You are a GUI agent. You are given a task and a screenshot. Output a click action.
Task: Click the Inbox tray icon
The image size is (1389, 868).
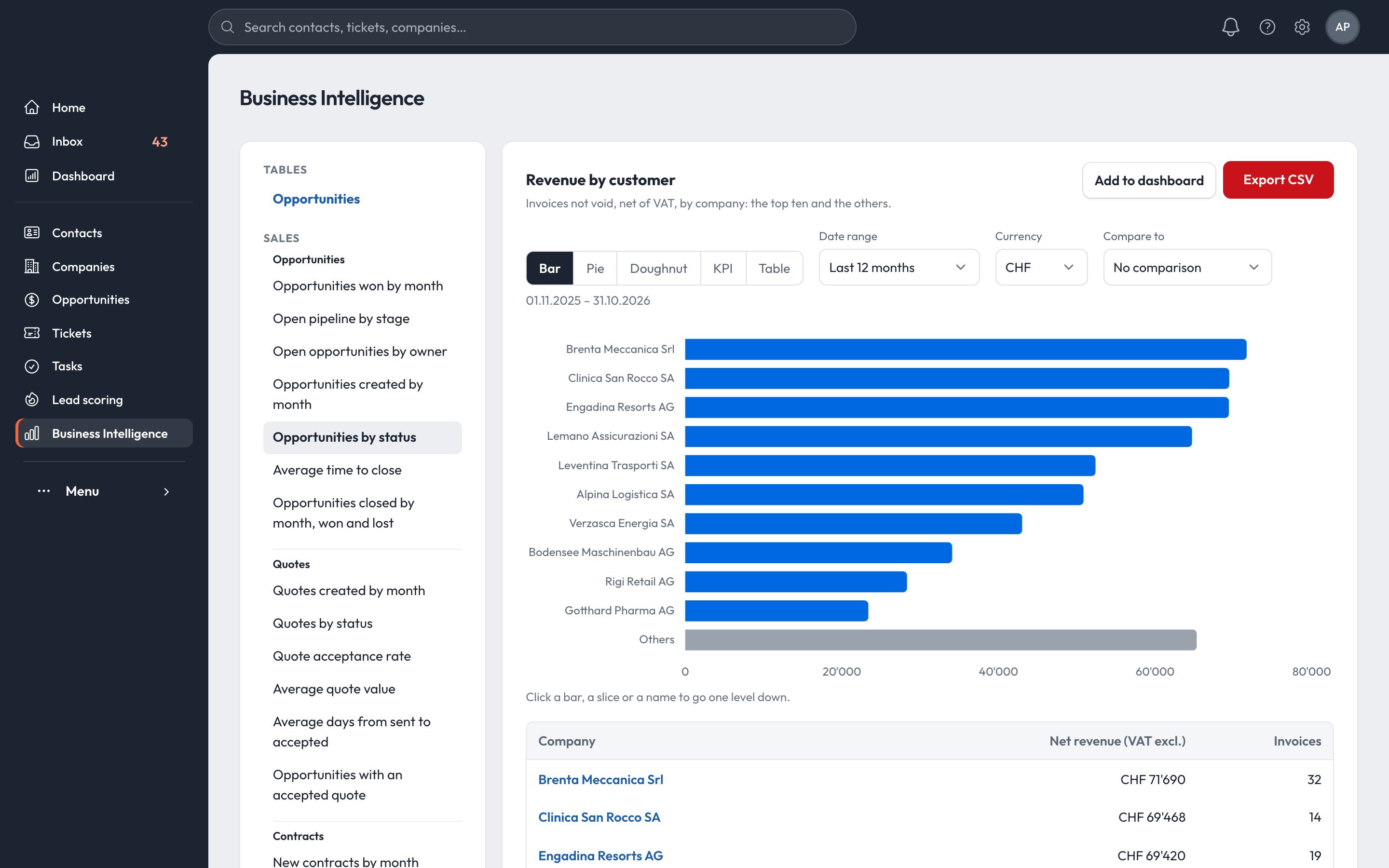point(32,141)
